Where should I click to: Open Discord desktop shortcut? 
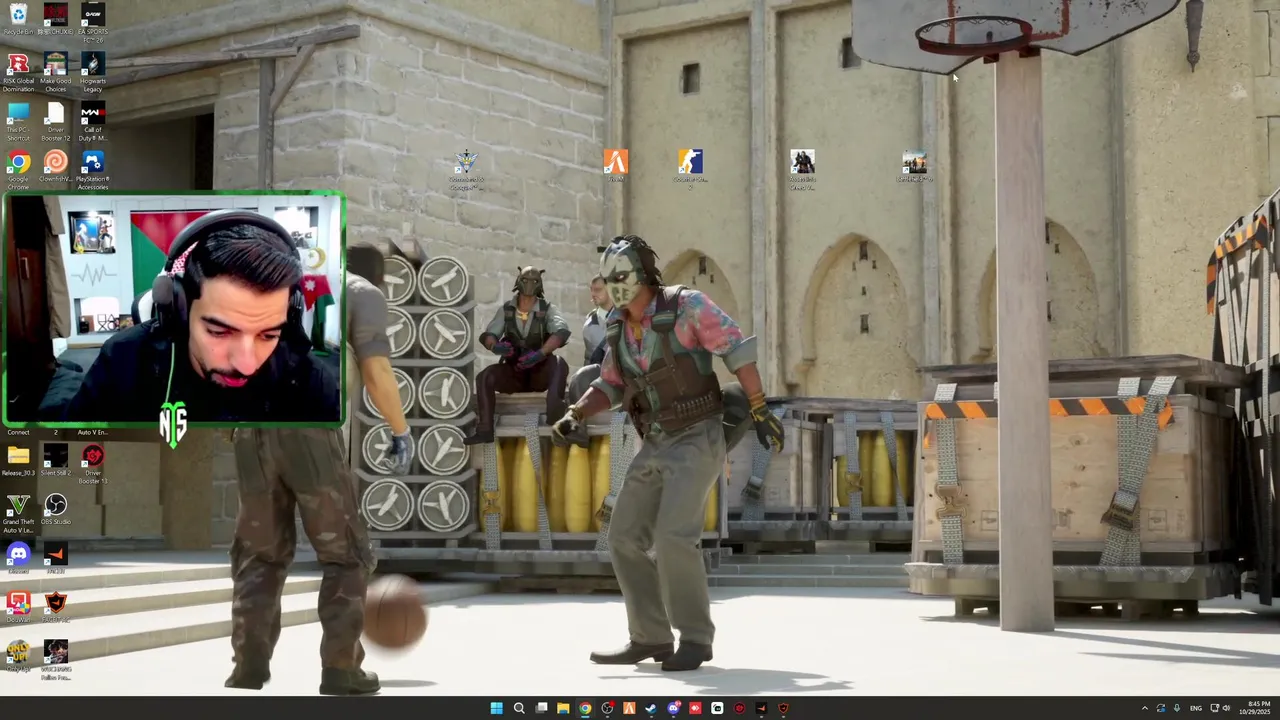pos(18,558)
